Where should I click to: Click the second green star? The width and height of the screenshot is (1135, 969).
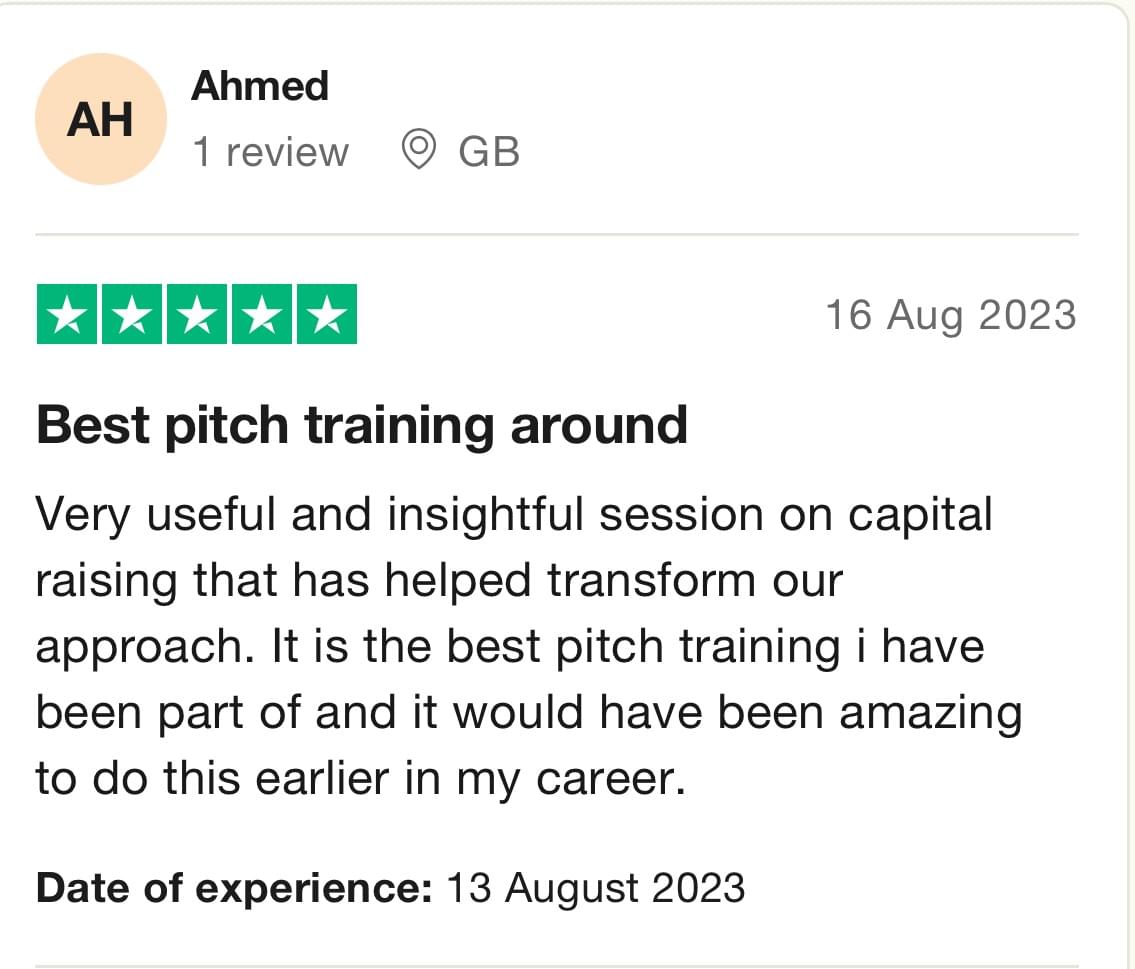coord(132,314)
